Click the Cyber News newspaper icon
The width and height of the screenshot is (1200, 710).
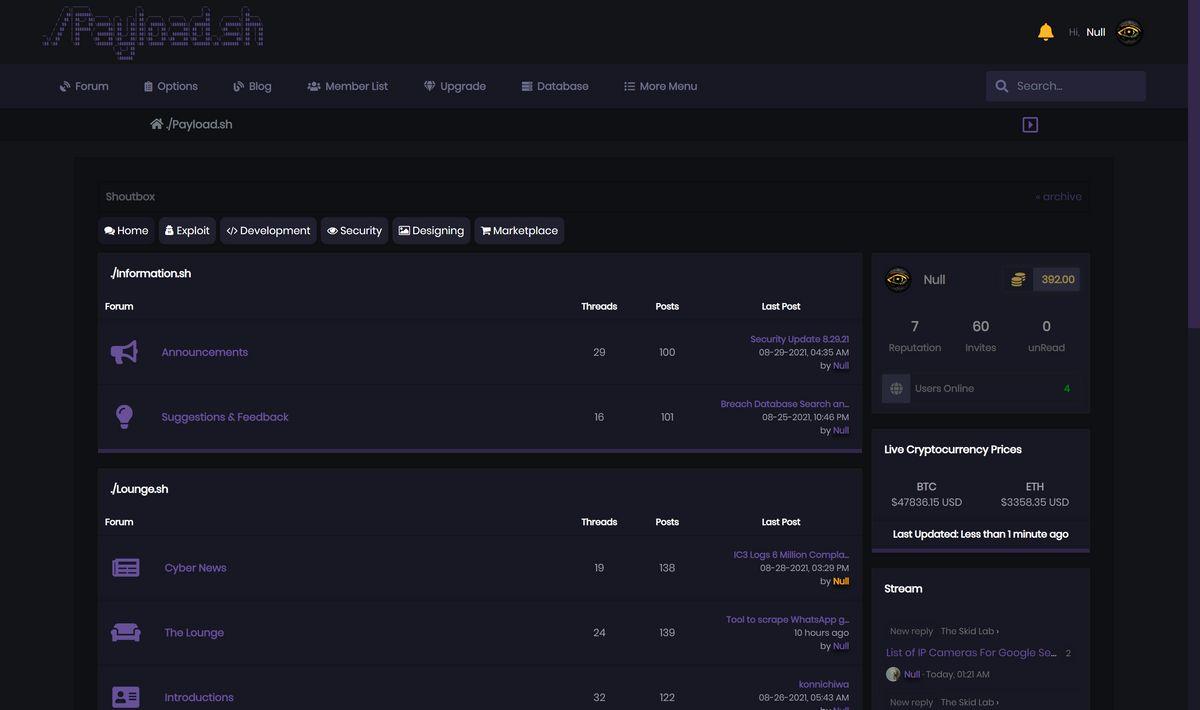(x=126, y=568)
